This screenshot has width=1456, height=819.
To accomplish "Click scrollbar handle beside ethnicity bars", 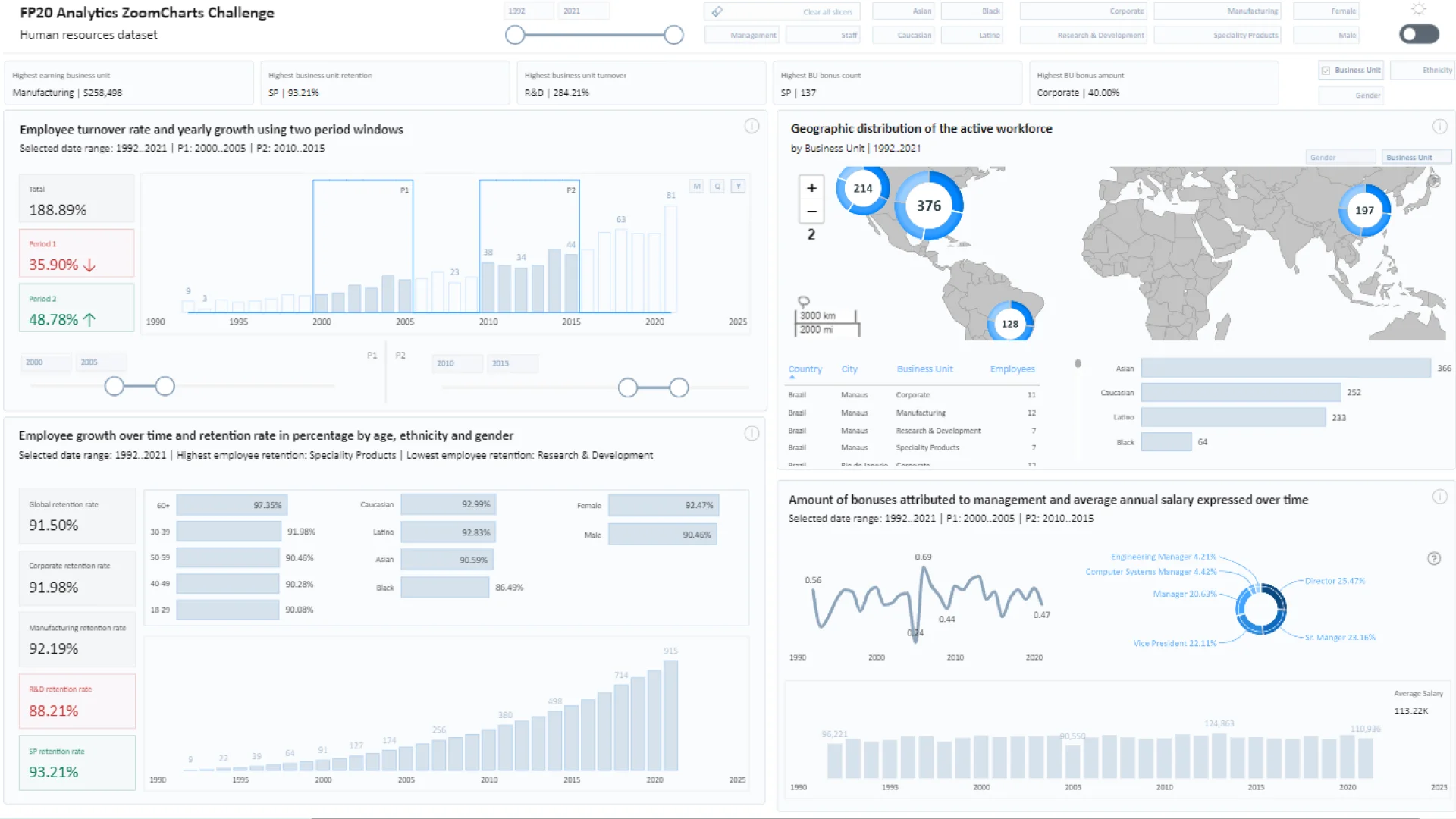I will [x=1078, y=364].
